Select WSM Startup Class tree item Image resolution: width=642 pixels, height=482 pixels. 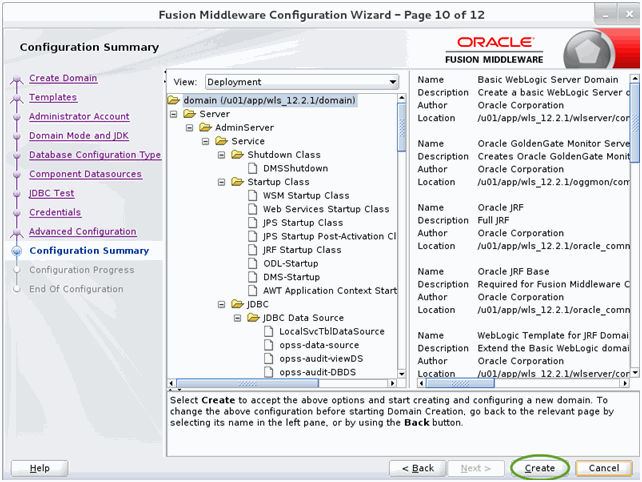306,195
